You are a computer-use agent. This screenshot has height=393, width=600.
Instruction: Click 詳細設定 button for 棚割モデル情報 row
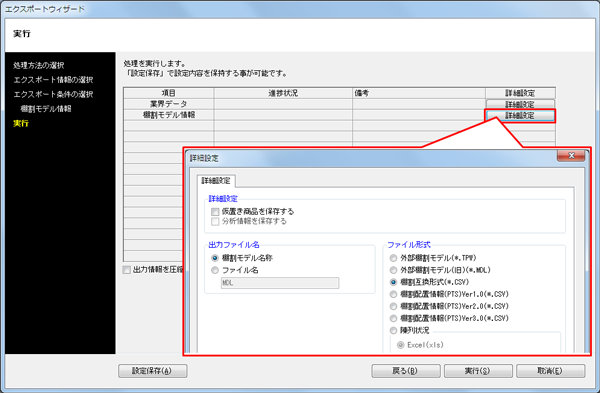coord(520,116)
